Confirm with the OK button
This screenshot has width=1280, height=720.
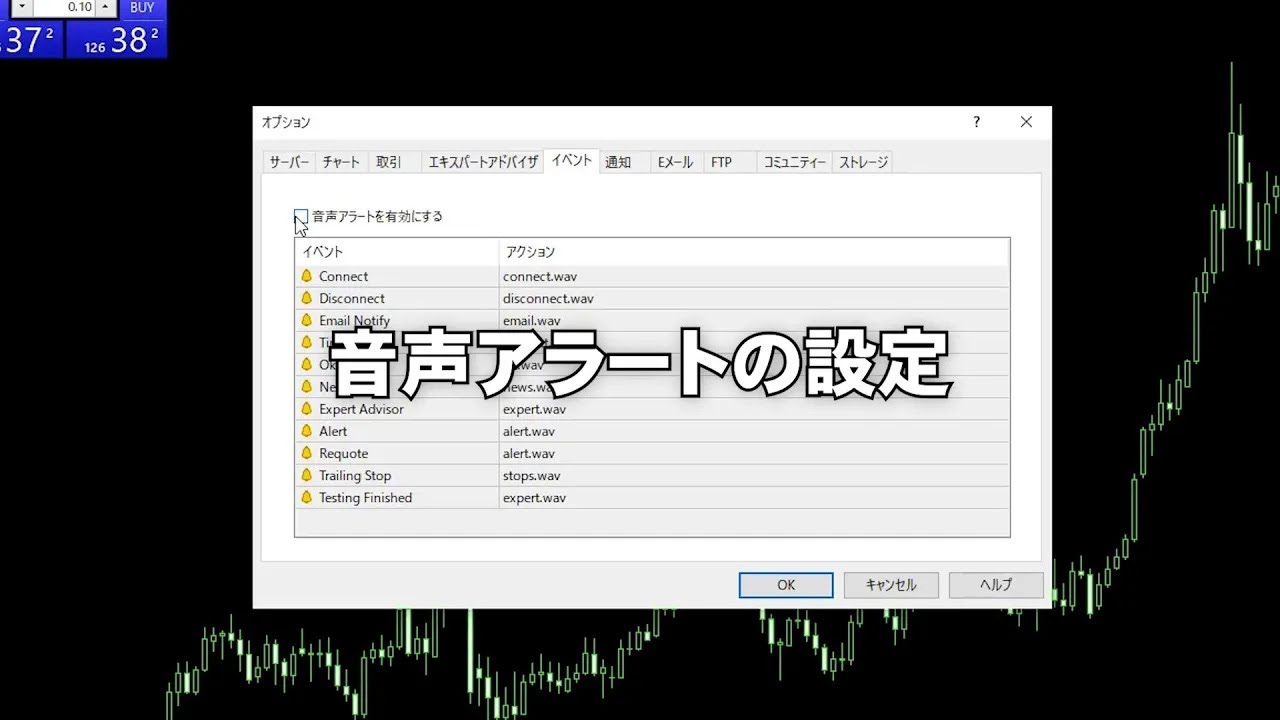(x=786, y=585)
